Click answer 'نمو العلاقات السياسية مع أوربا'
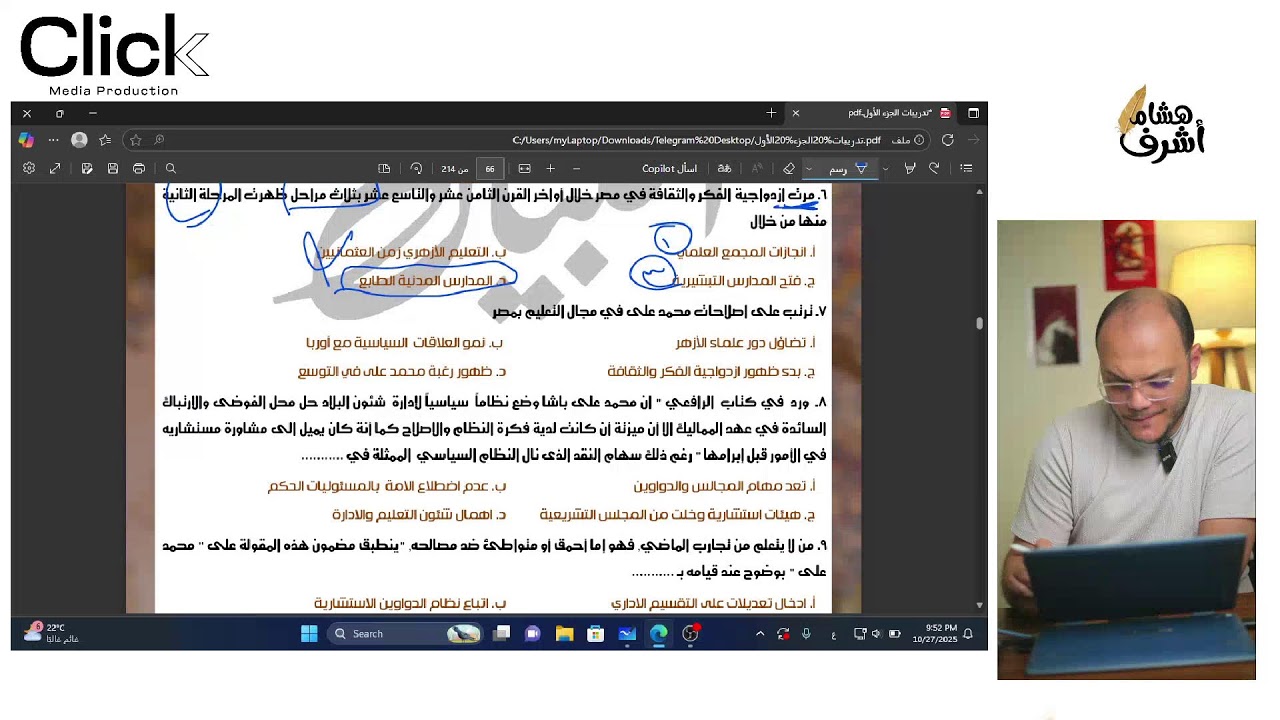The width and height of the screenshot is (1280, 720). click(x=397, y=343)
